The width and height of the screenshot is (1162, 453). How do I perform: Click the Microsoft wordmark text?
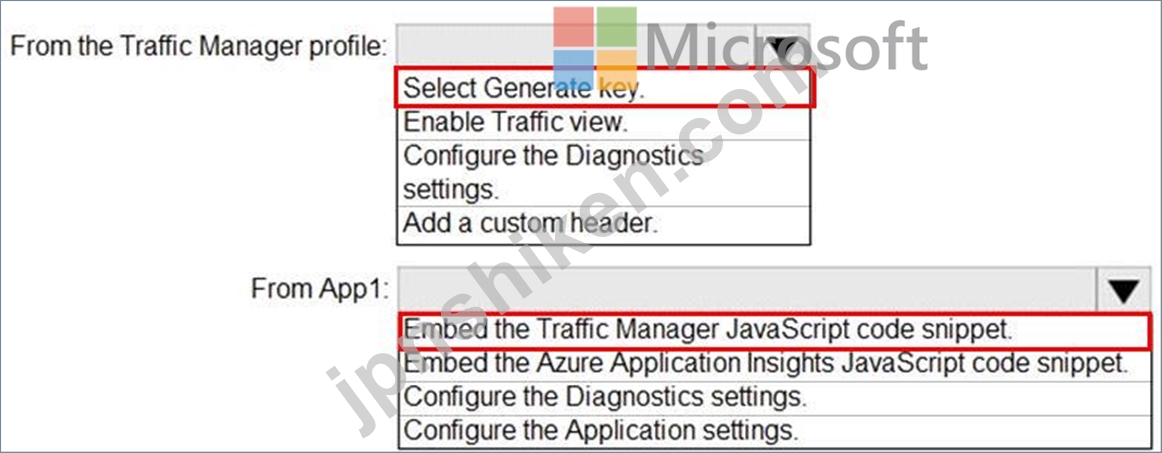788,47
